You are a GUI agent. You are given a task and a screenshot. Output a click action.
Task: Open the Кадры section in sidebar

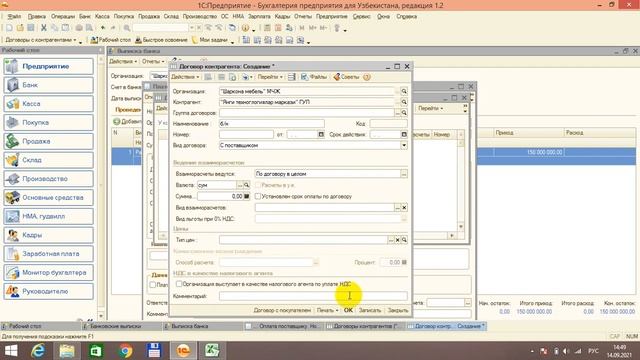(49, 235)
